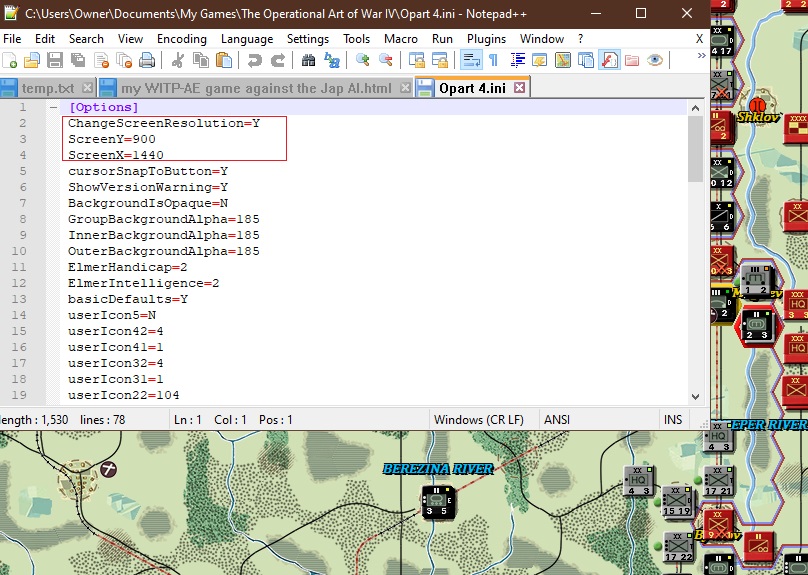Close the temp.txt tab

tap(88, 88)
